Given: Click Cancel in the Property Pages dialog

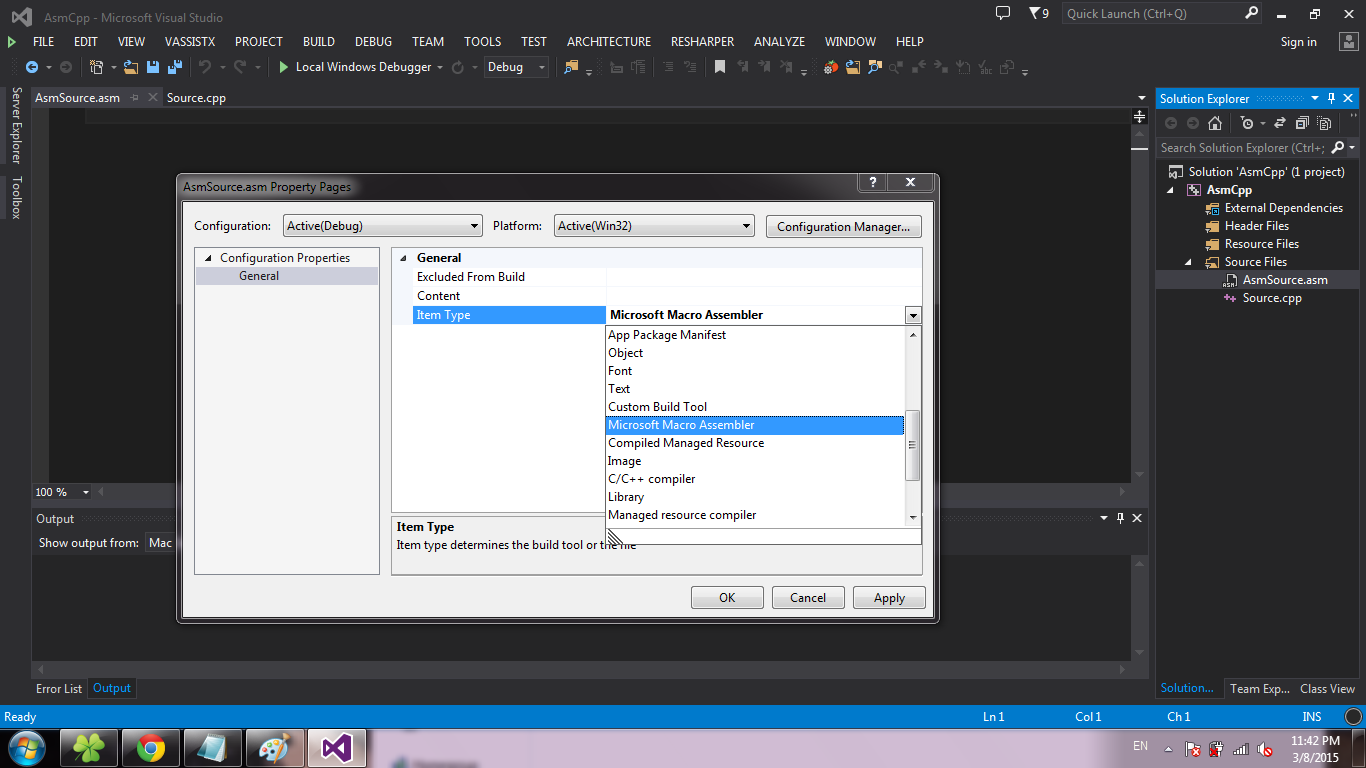Looking at the screenshot, I should click(808, 598).
